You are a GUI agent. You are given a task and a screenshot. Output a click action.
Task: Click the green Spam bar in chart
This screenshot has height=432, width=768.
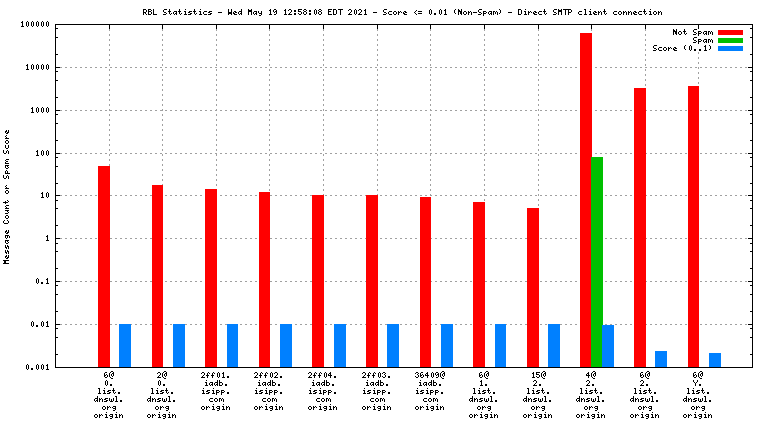tap(597, 260)
